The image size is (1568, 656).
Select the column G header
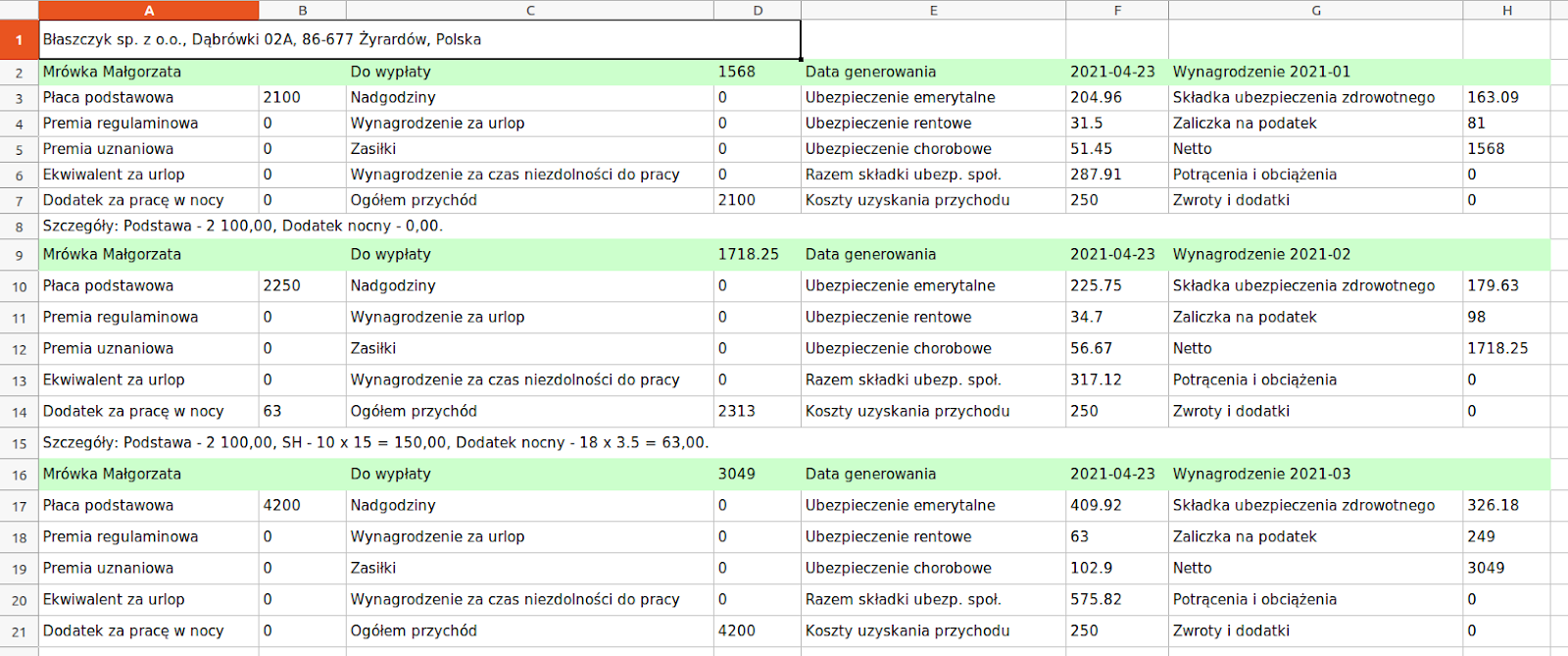[x=1315, y=11]
